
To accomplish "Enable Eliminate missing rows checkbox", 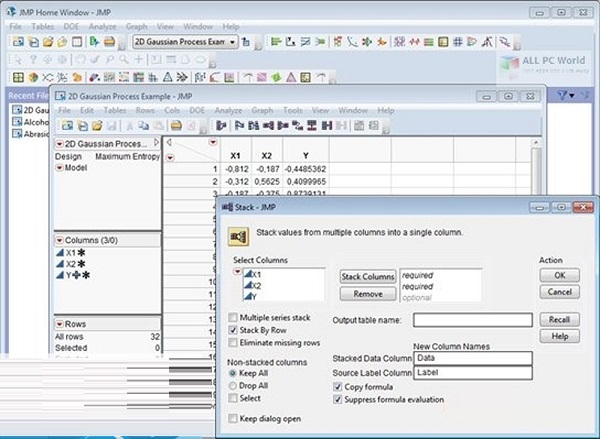I will pos(233,343).
